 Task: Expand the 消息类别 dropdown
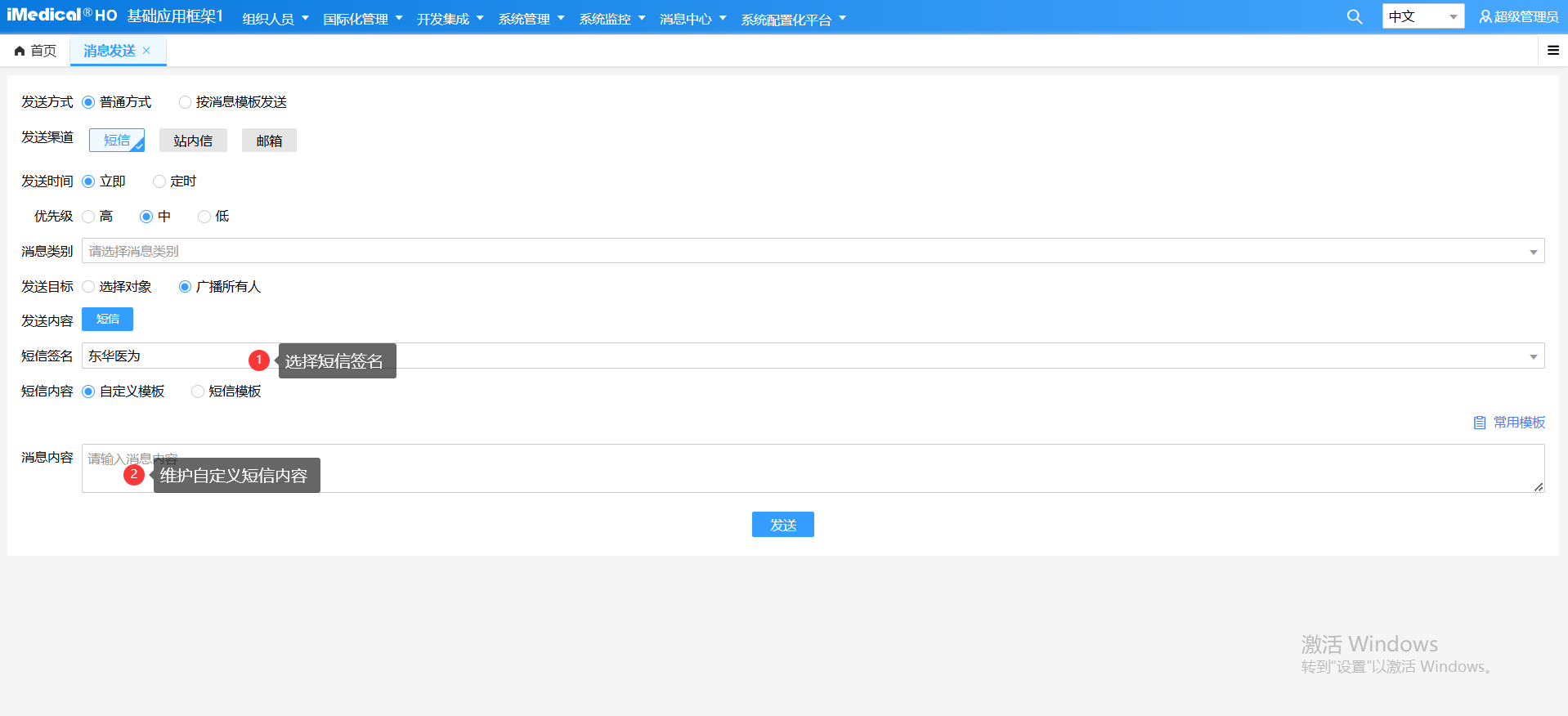[1533, 252]
